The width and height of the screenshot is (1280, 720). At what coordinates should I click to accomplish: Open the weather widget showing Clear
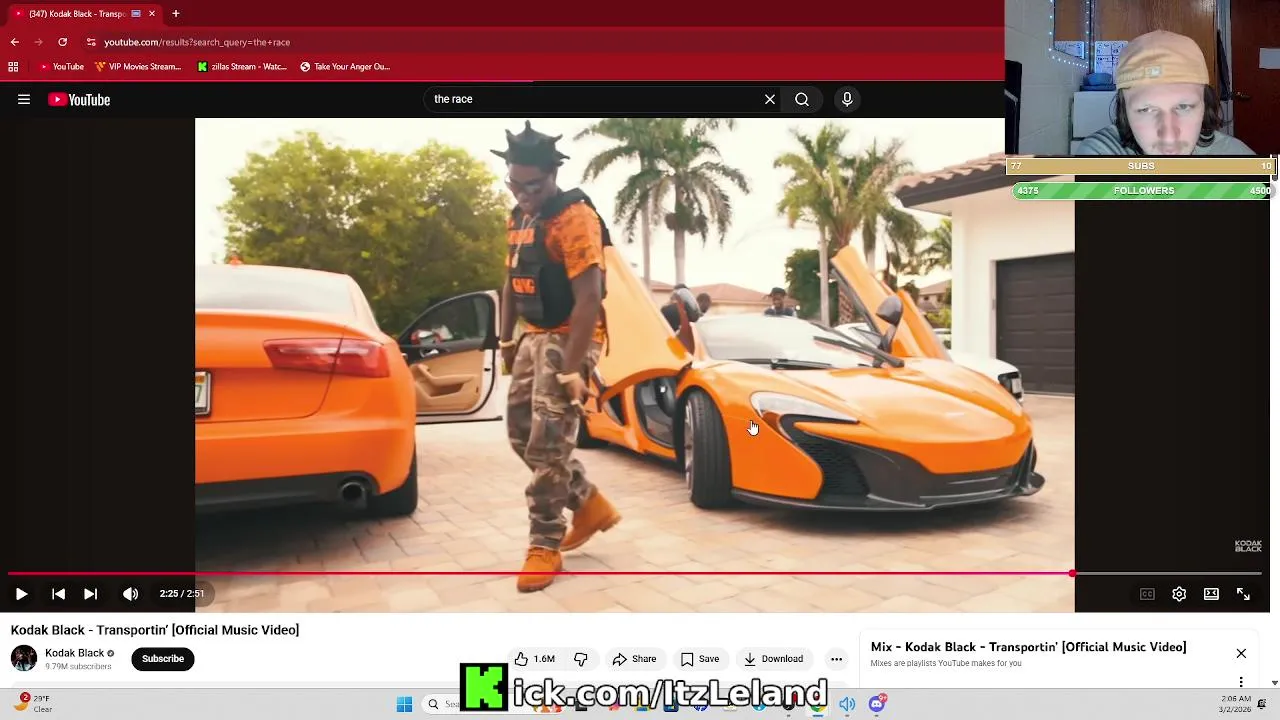point(35,704)
